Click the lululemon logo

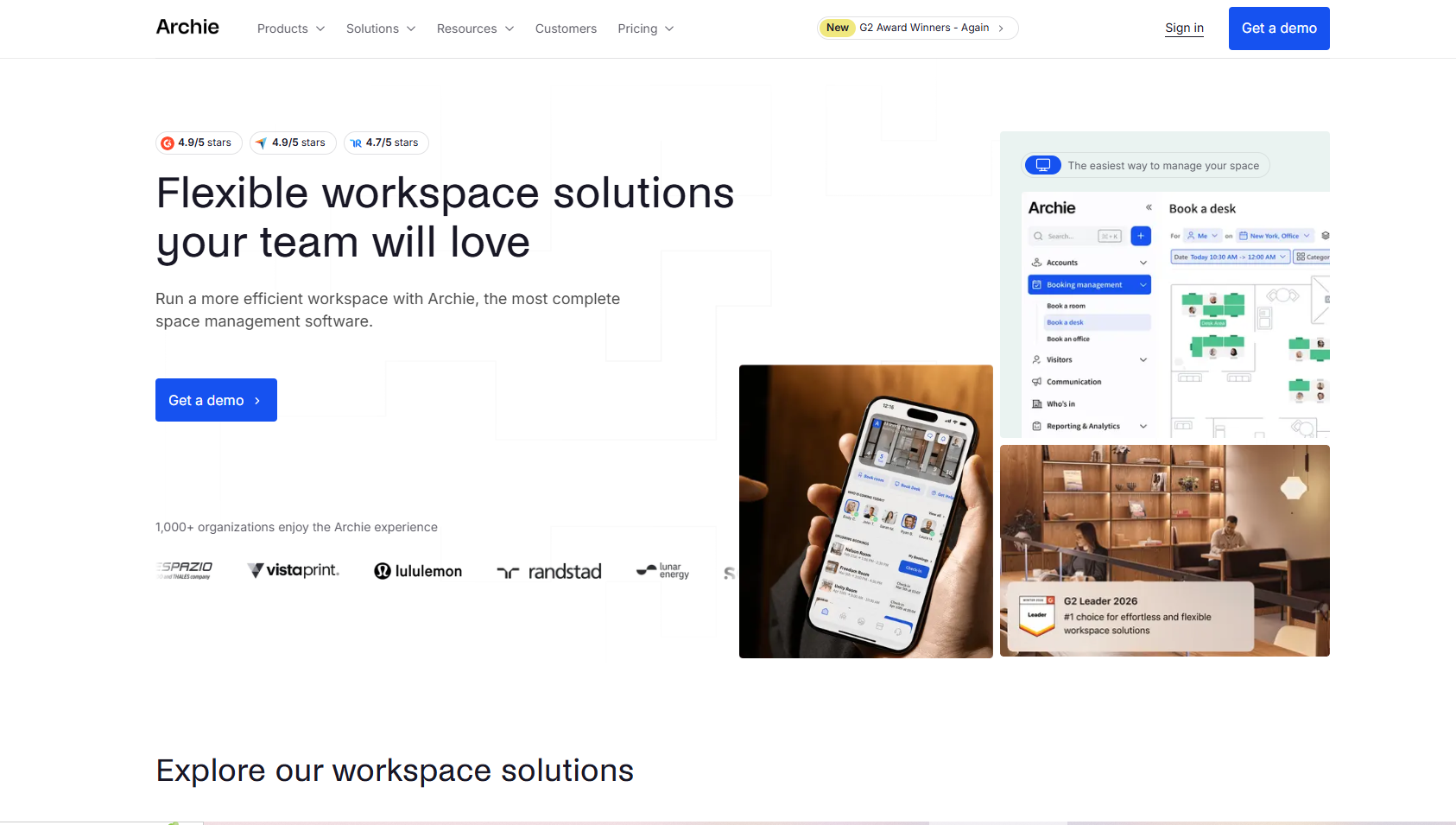(x=418, y=571)
